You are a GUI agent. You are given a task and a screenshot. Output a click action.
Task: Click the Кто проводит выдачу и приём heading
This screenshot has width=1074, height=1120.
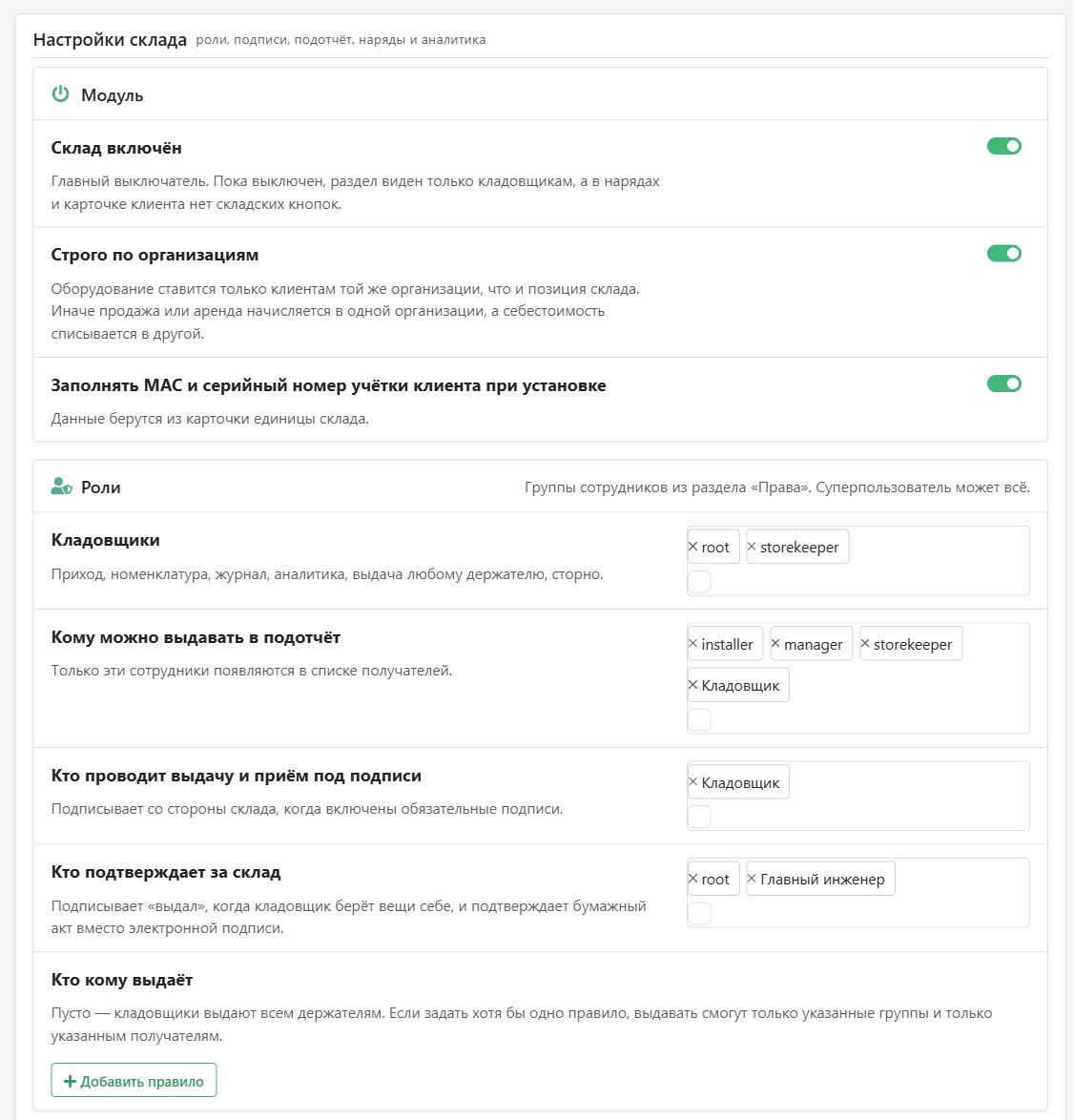tap(237, 776)
